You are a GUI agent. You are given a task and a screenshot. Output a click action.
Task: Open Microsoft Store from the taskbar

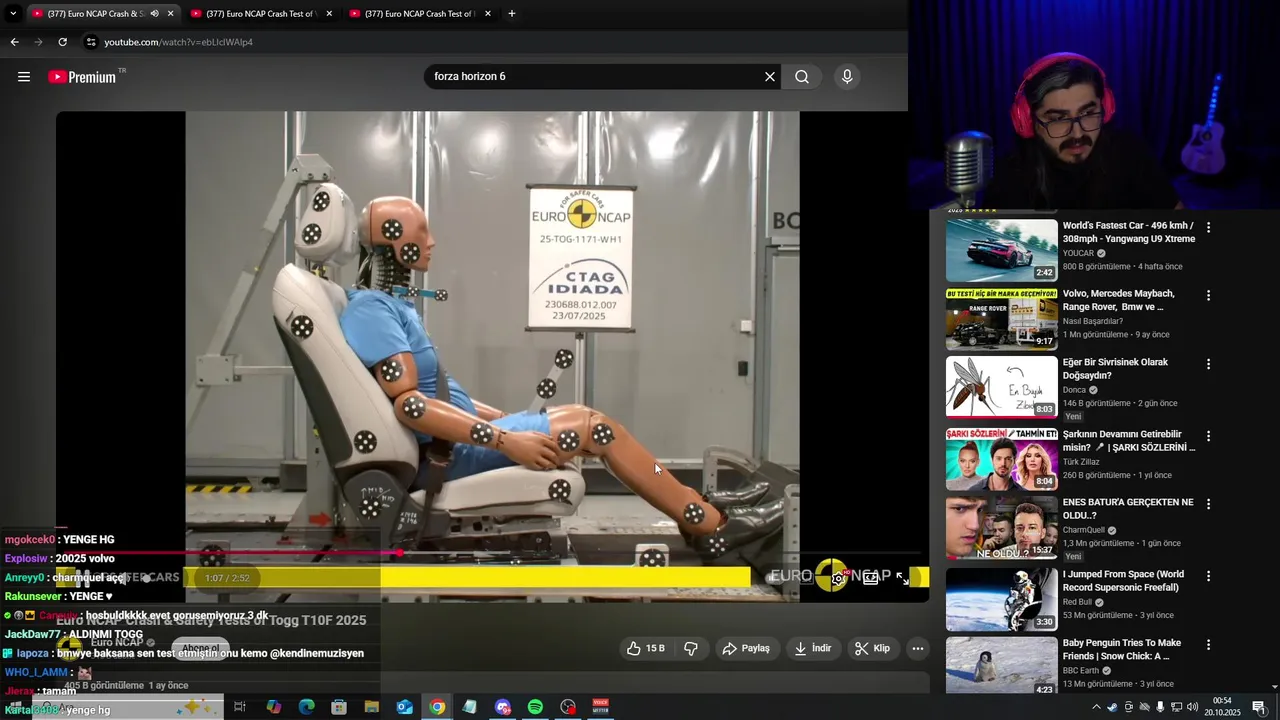pos(339,707)
